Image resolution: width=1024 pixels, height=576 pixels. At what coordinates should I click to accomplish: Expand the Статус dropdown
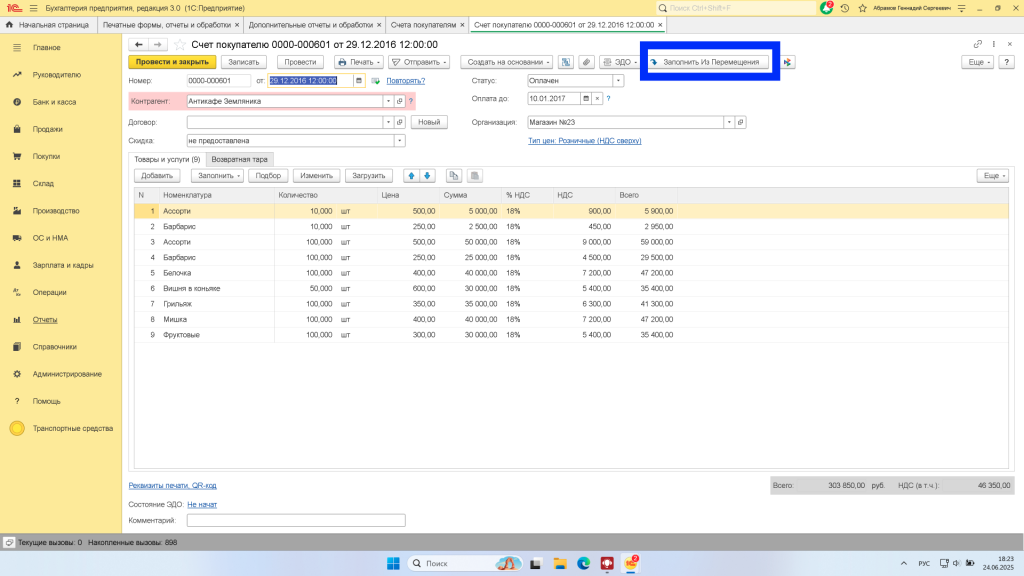618,81
